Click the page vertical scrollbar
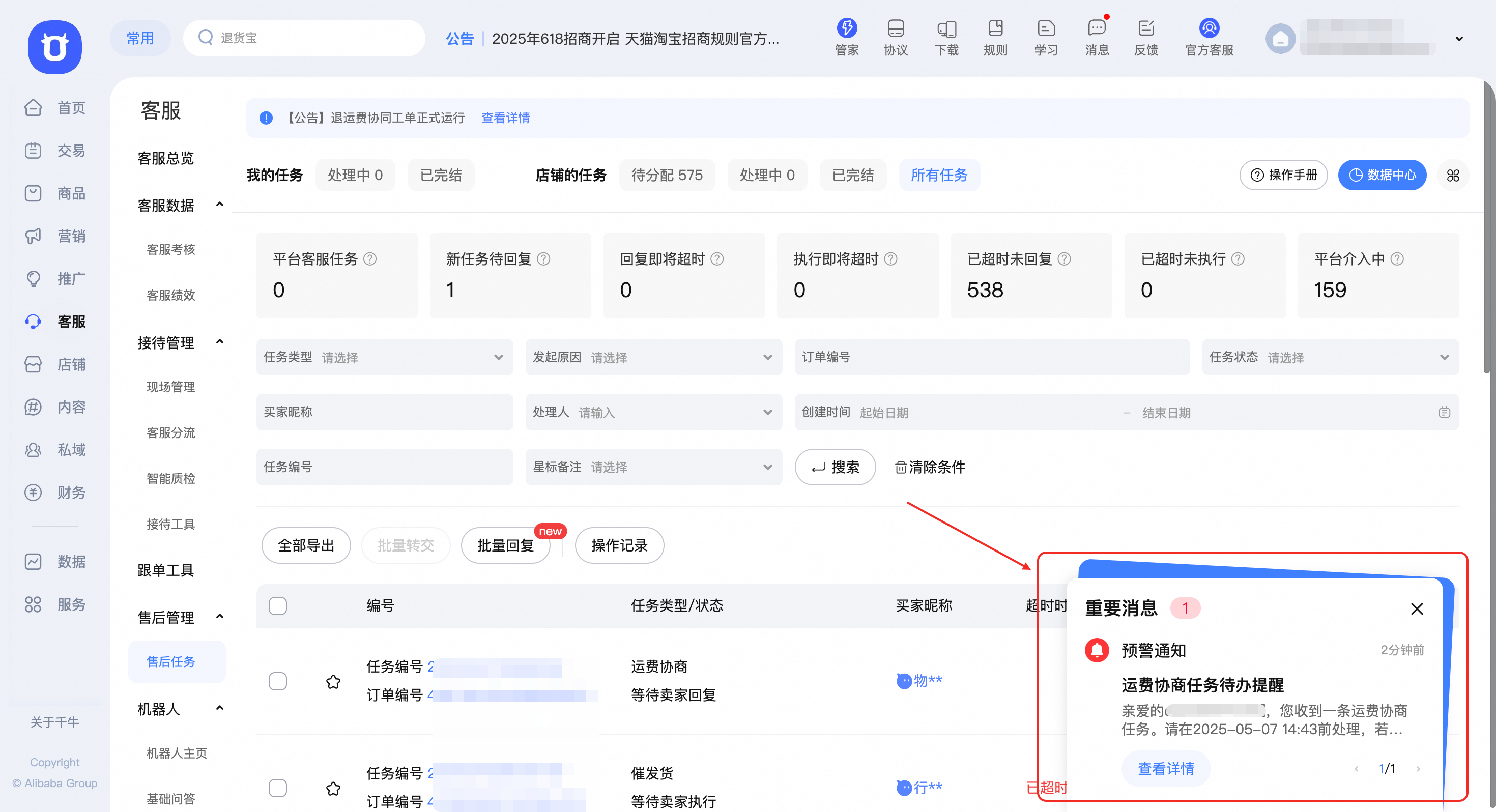 point(1488,228)
